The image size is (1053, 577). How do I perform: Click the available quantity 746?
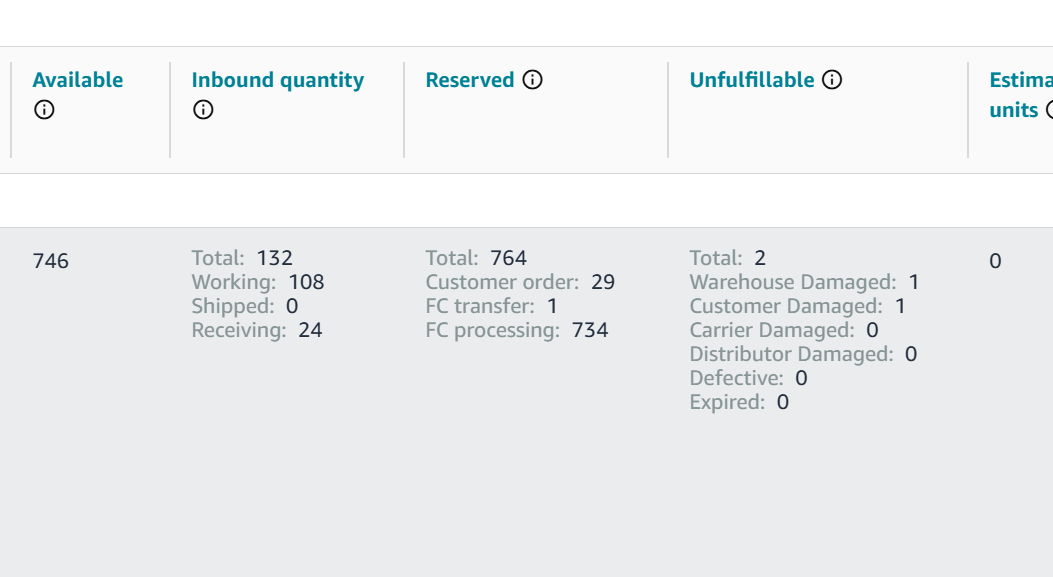click(50, 261)
